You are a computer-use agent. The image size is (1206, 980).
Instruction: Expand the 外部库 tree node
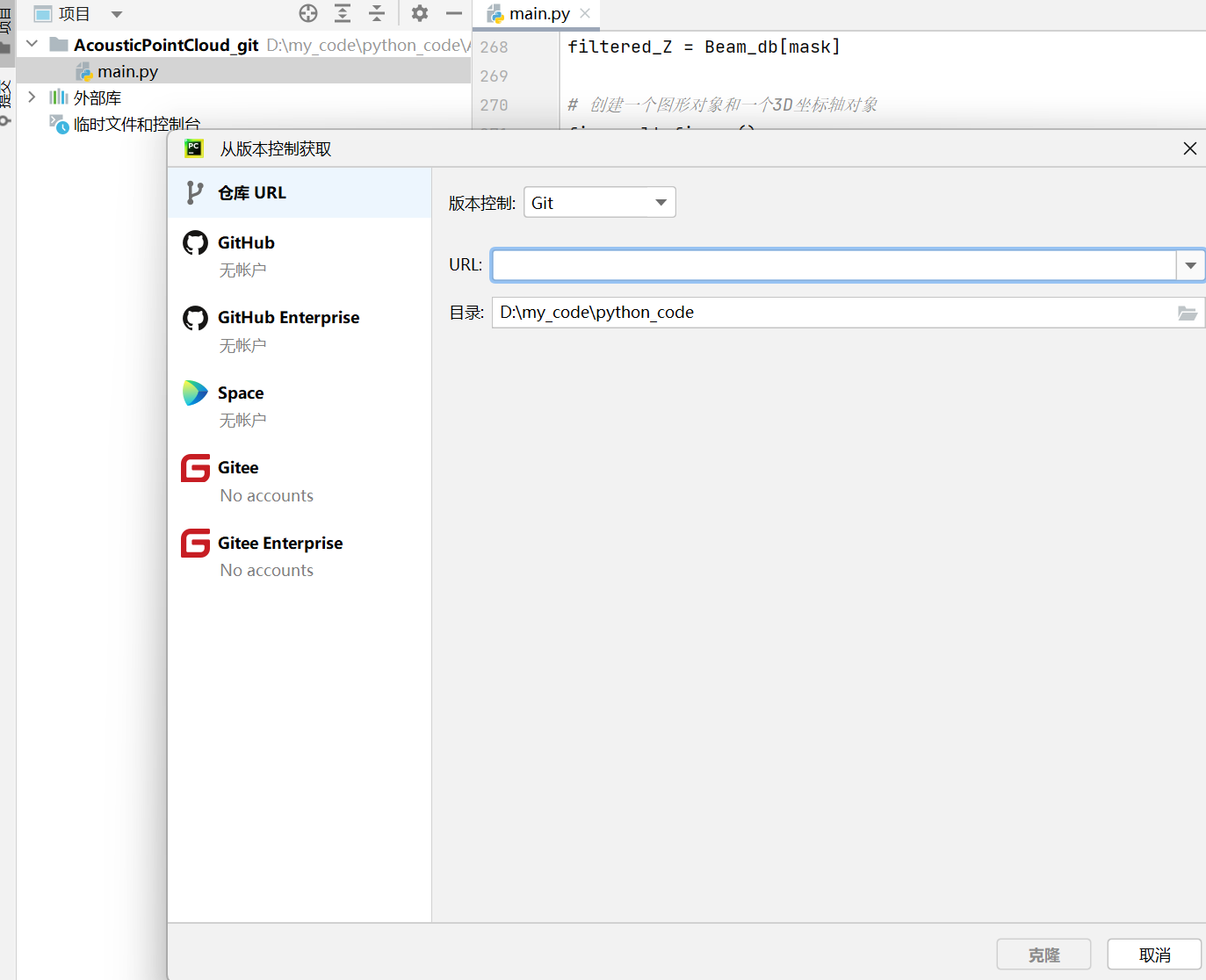tap(32, 97)
